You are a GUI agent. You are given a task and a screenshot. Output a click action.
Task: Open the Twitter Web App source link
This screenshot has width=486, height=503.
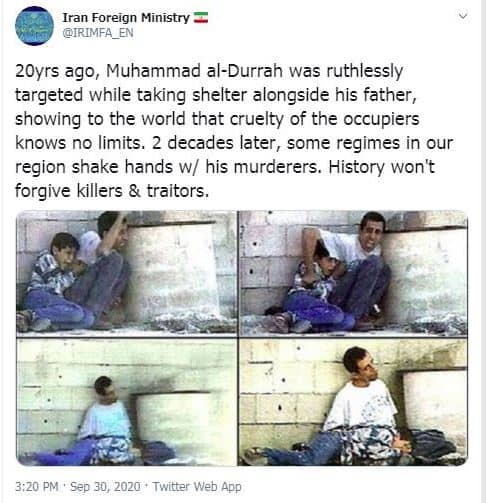197,486
